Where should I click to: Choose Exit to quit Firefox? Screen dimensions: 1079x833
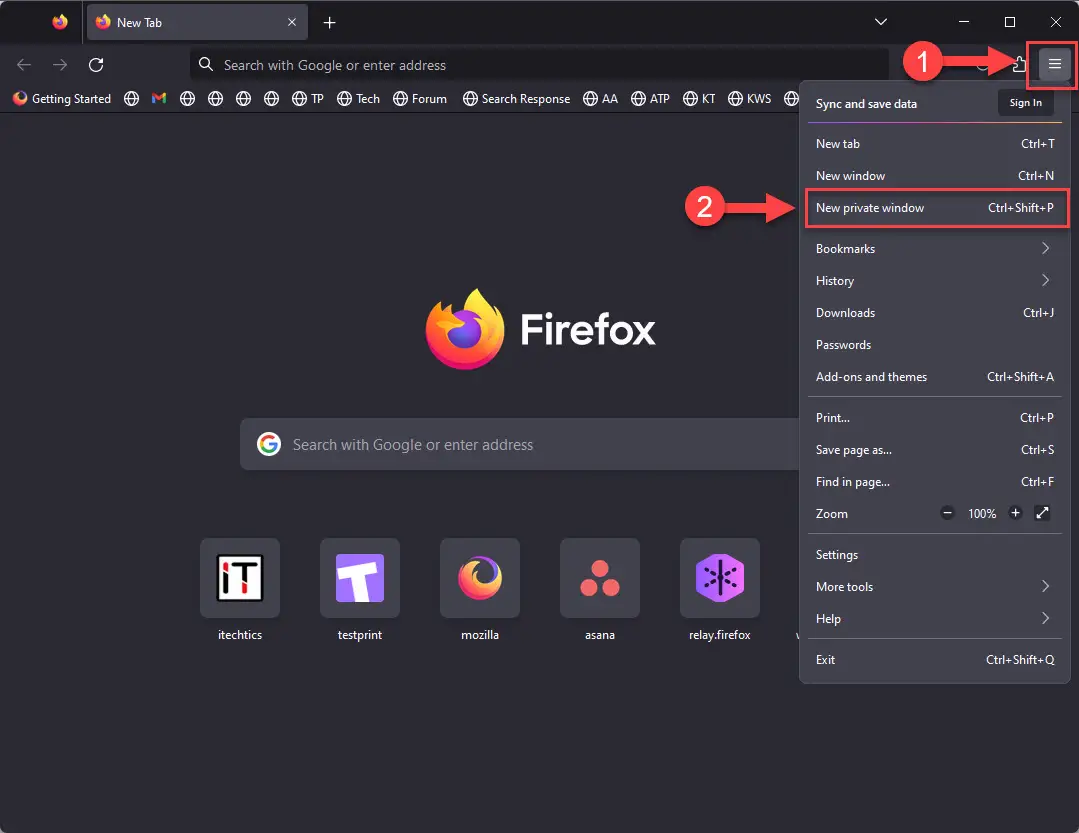click(934, 660)
